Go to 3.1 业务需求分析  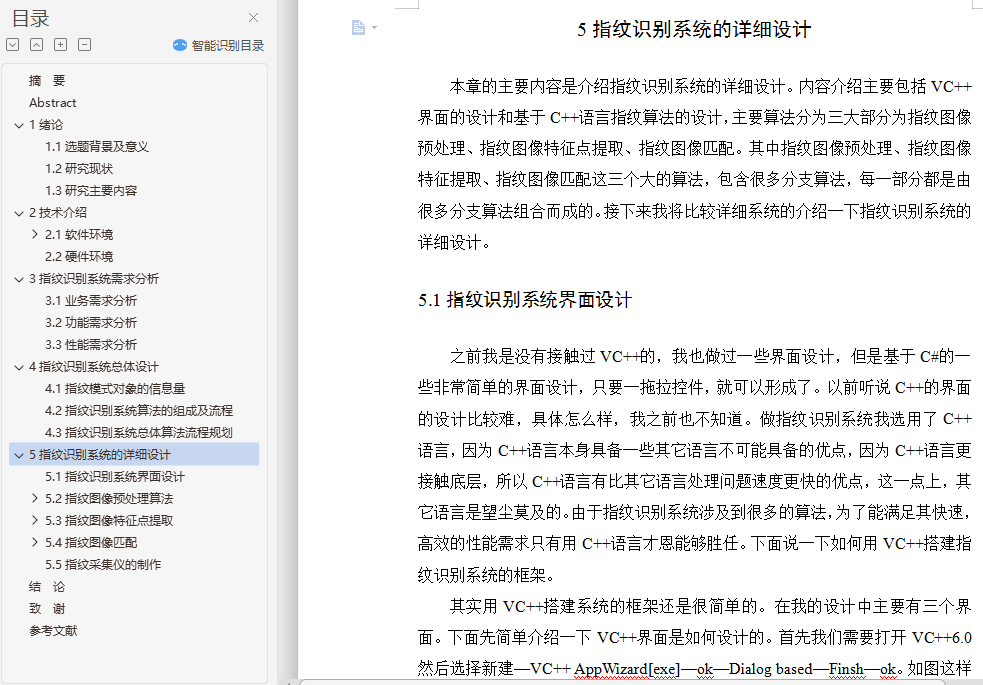(x=91, y=300)
